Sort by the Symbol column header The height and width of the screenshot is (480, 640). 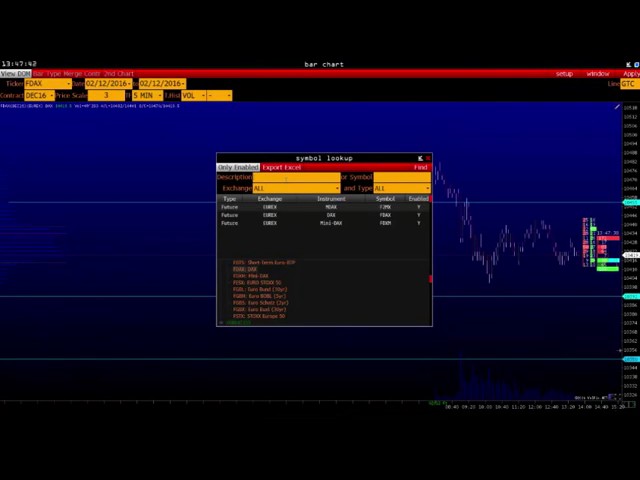385,199
